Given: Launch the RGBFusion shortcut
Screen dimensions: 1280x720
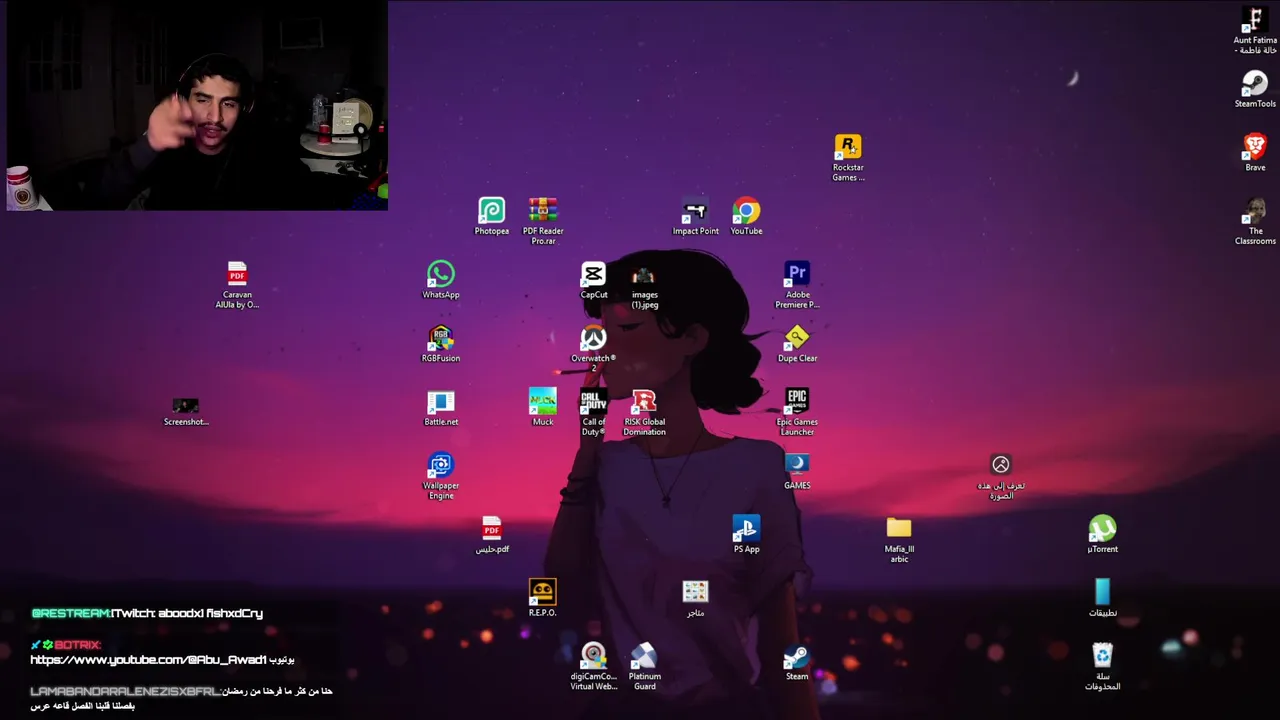Looking at the screenshot, I should point(441,344).
